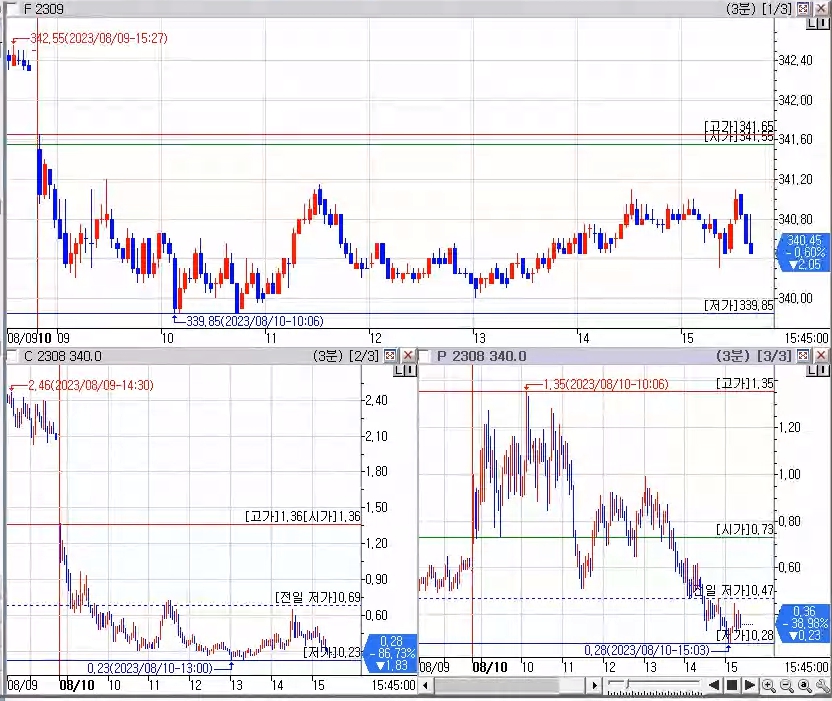Maximize the P 2308 340.0 chart pane
The width and height of the screenshot is (832, 701).
(803, 355)
